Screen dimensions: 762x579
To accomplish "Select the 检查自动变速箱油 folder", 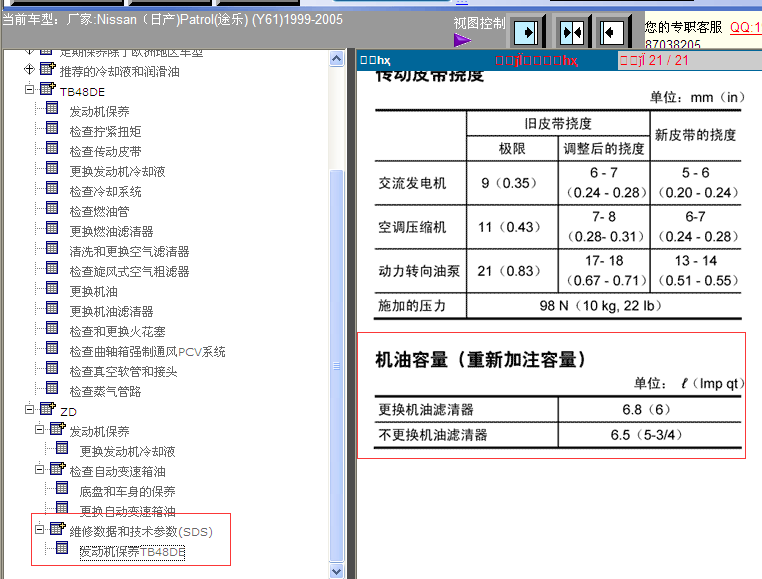I will click(118, 472).
